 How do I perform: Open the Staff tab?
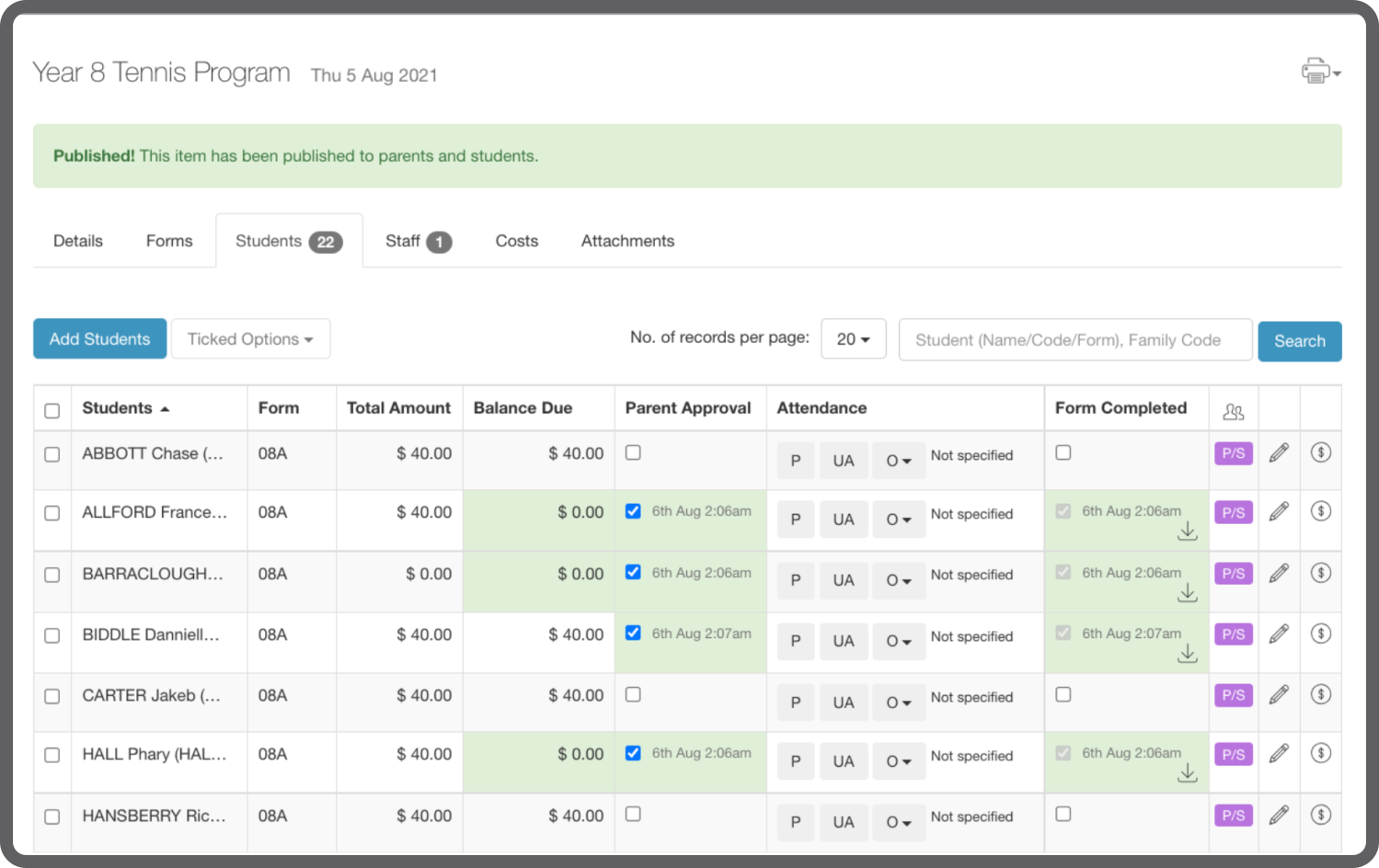pos(419,241)
